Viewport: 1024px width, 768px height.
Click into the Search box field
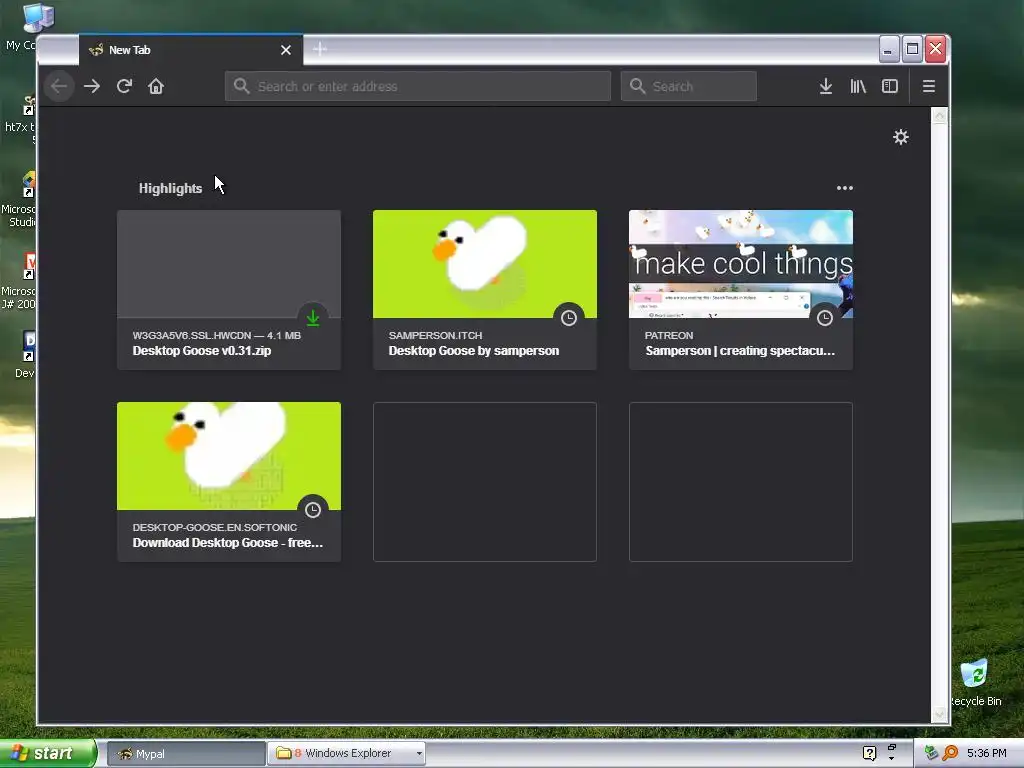tap(688, 86)
